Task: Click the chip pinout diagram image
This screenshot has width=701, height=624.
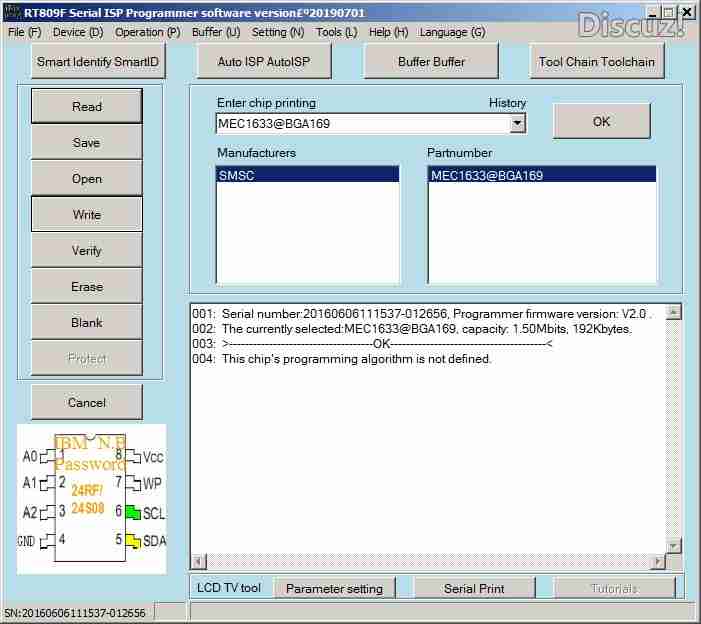Action: click(92, 499)
